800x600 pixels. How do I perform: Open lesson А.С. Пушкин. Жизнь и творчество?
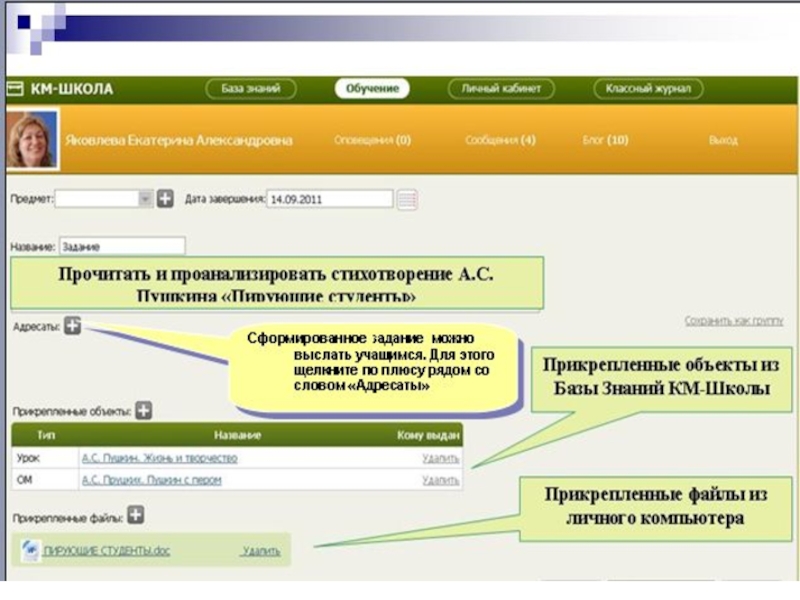point(159,458)
